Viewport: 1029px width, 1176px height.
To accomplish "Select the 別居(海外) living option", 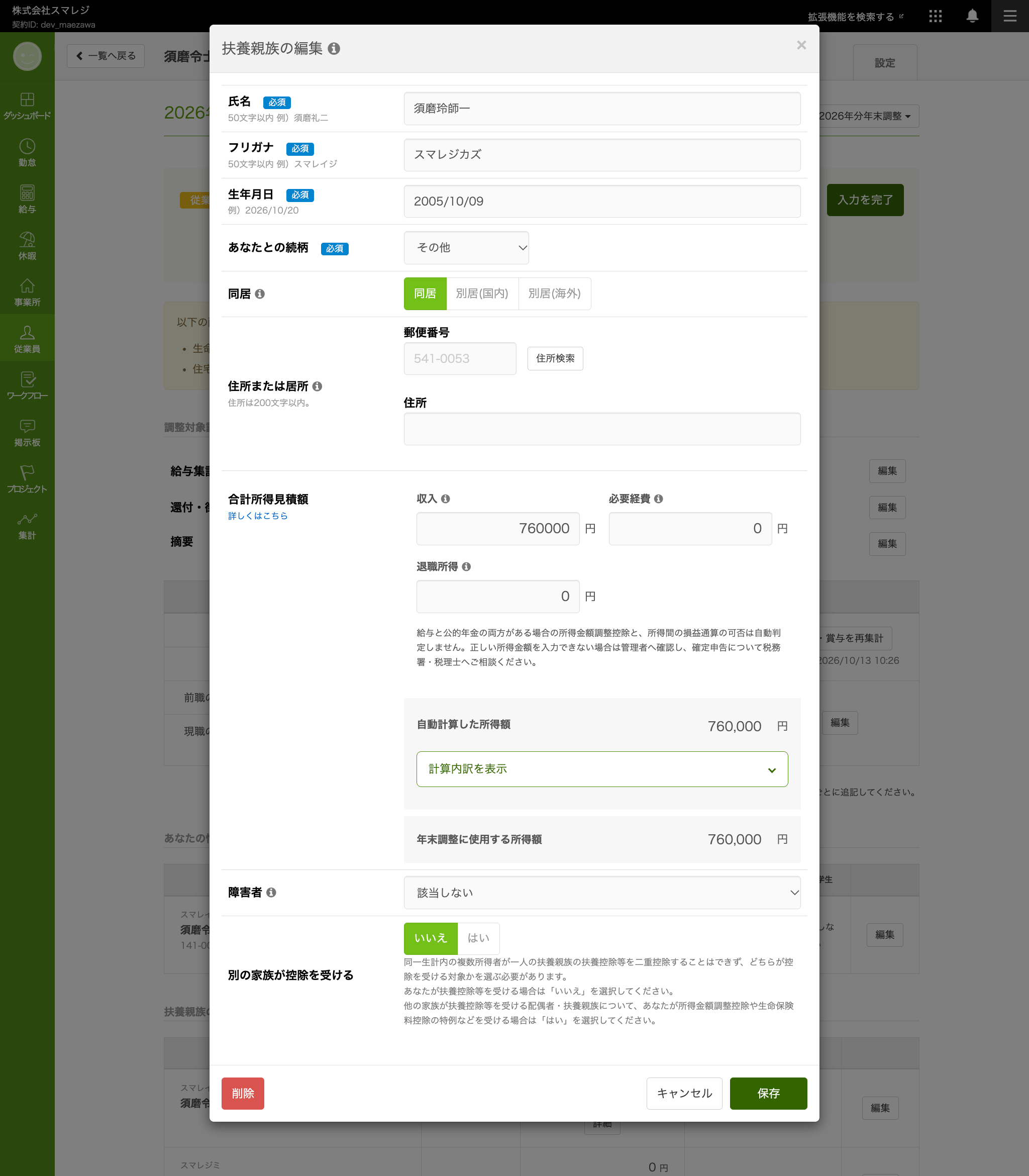I will click(x=555, y=294).
